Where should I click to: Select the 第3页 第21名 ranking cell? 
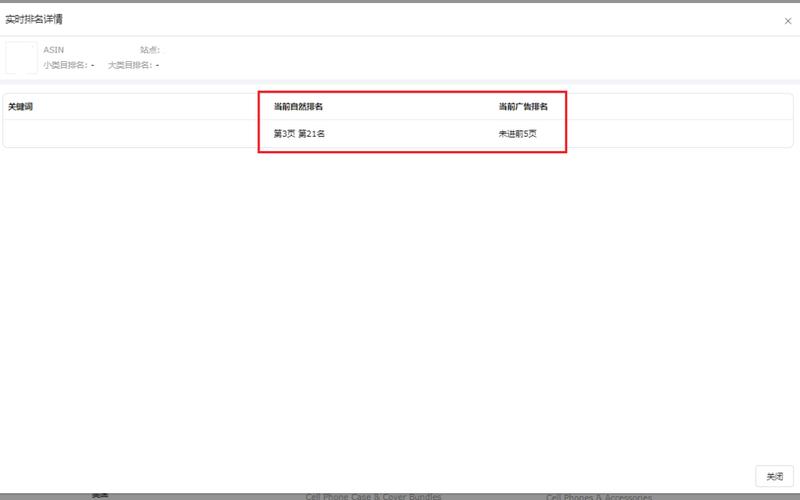[299, 134]
